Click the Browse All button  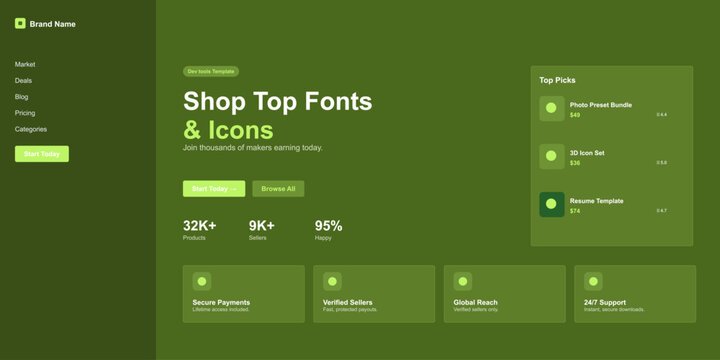coord(278,189)
